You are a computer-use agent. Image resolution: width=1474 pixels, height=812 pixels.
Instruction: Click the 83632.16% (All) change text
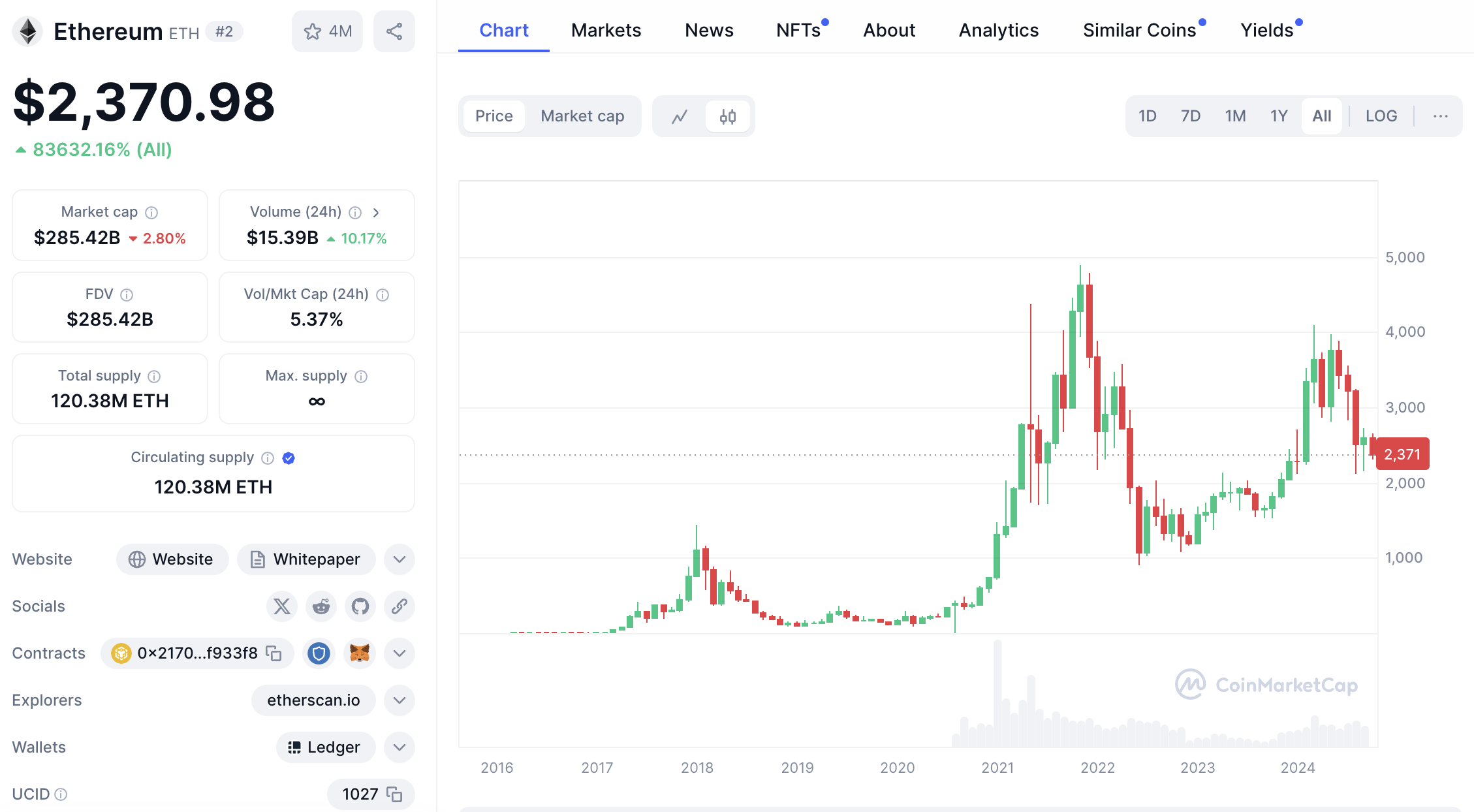coord(102,150)
